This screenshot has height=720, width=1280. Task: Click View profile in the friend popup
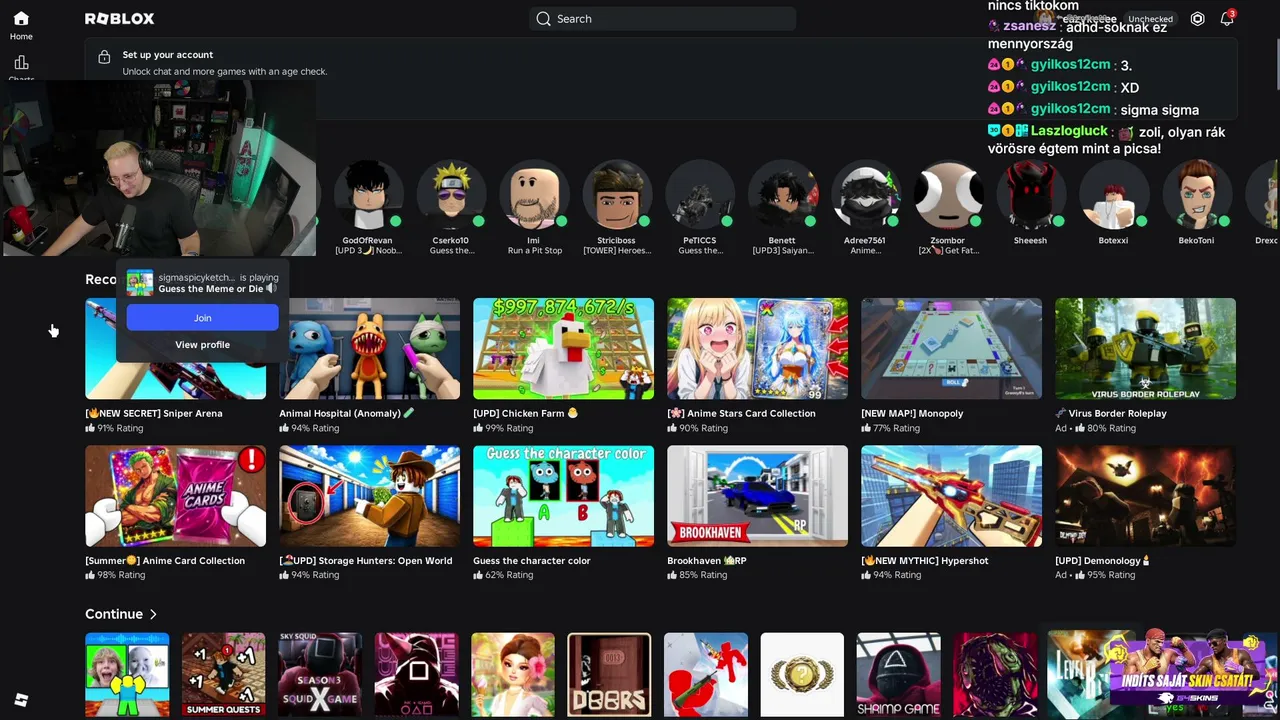pyautogui.click(x=202, y=345)
